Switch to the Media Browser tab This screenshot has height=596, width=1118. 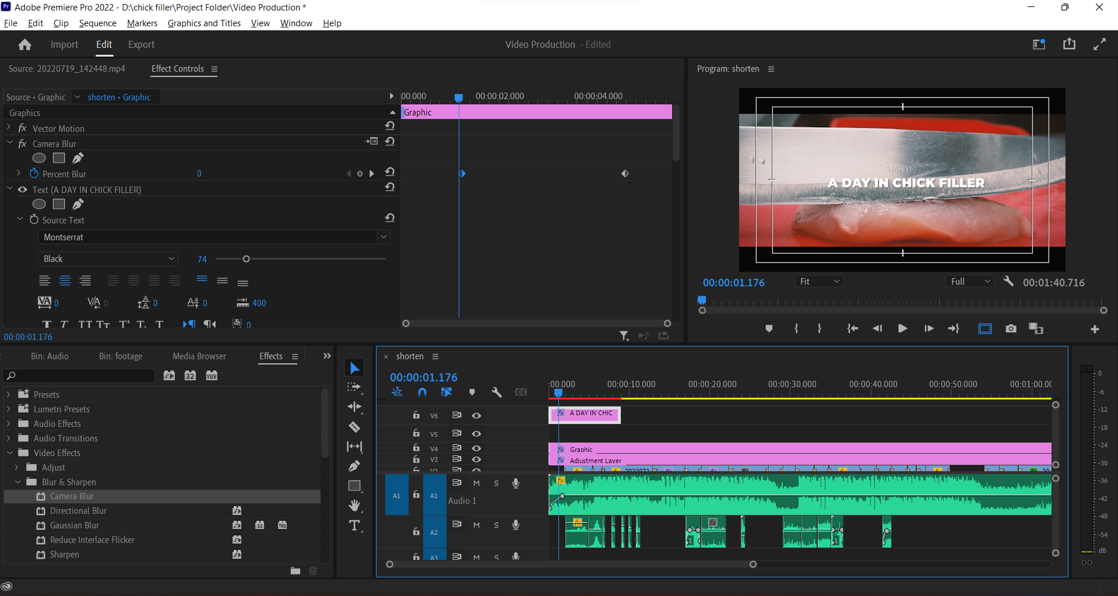199,356
